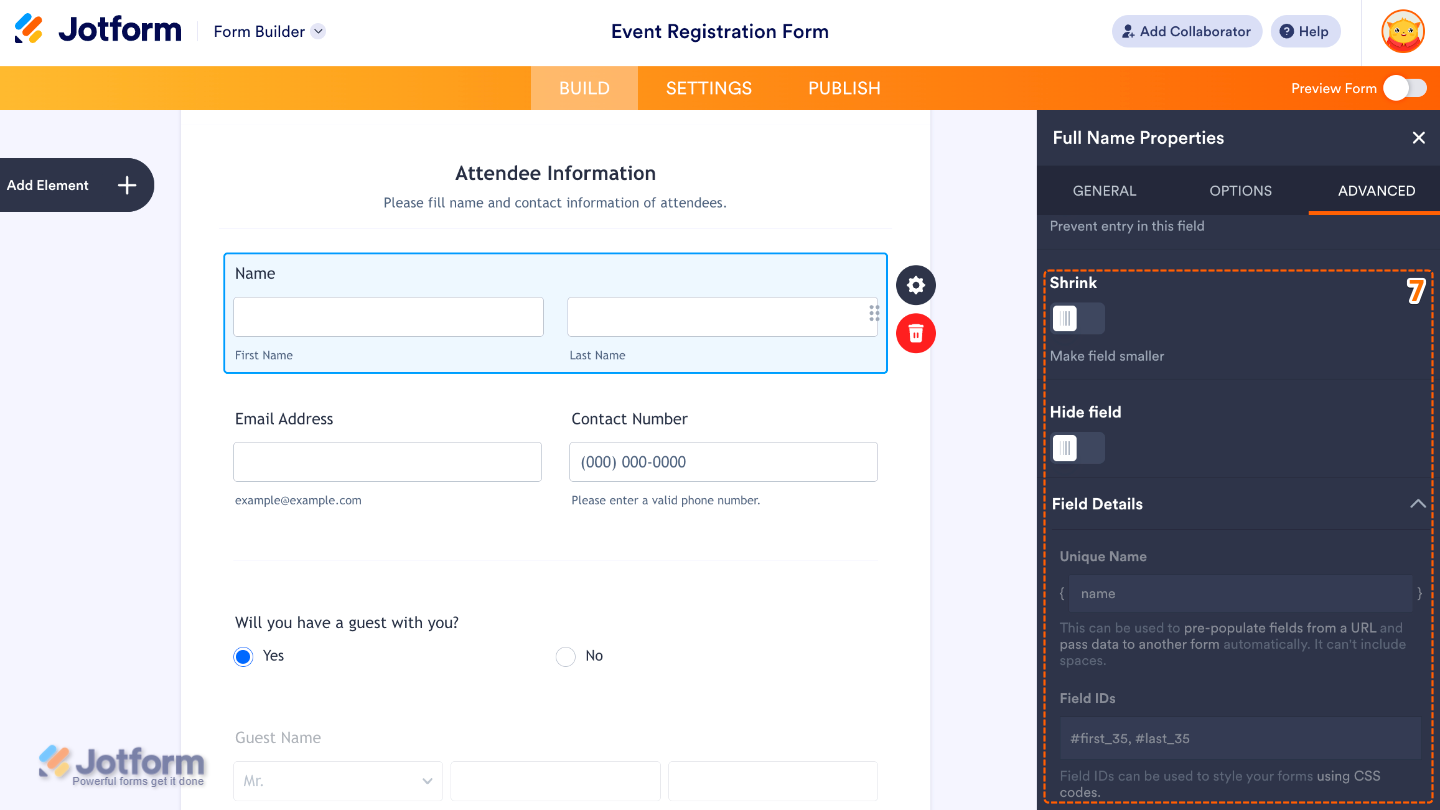The image size is (1440, 810).
Task: Delete the Name field with trash icon
Action: point(916,333)
